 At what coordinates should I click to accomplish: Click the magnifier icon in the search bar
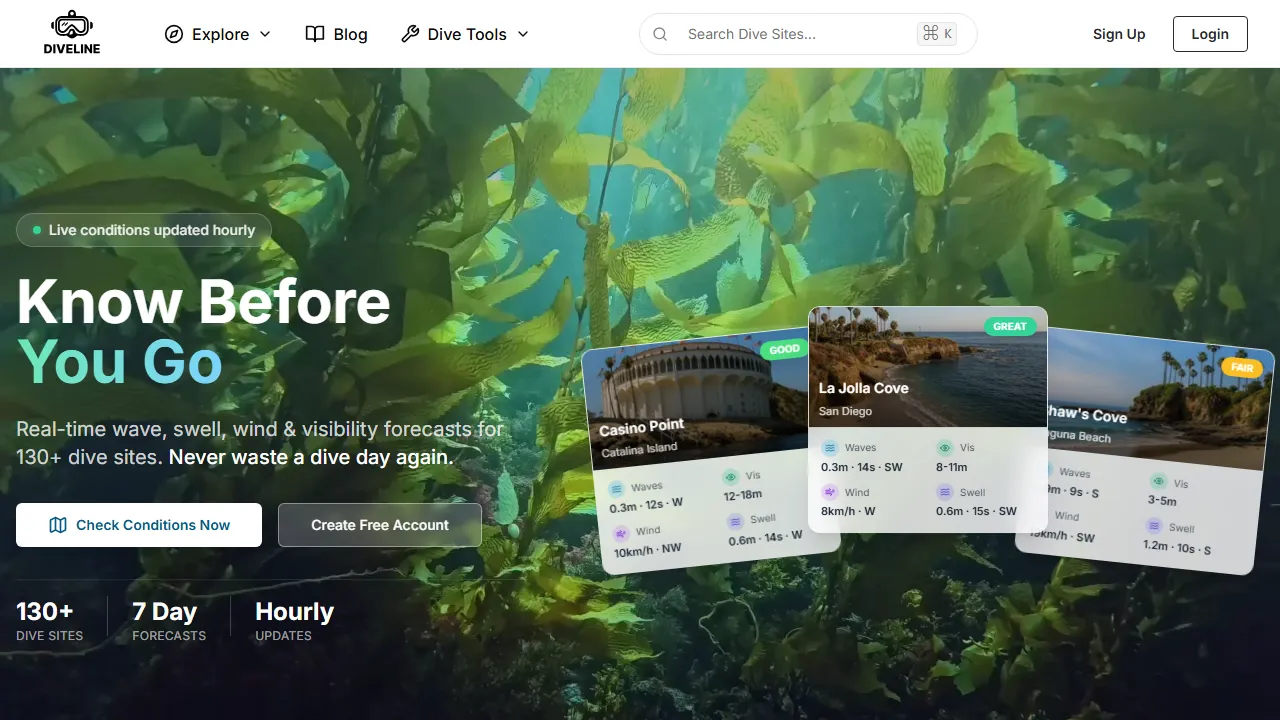point(660,33)
